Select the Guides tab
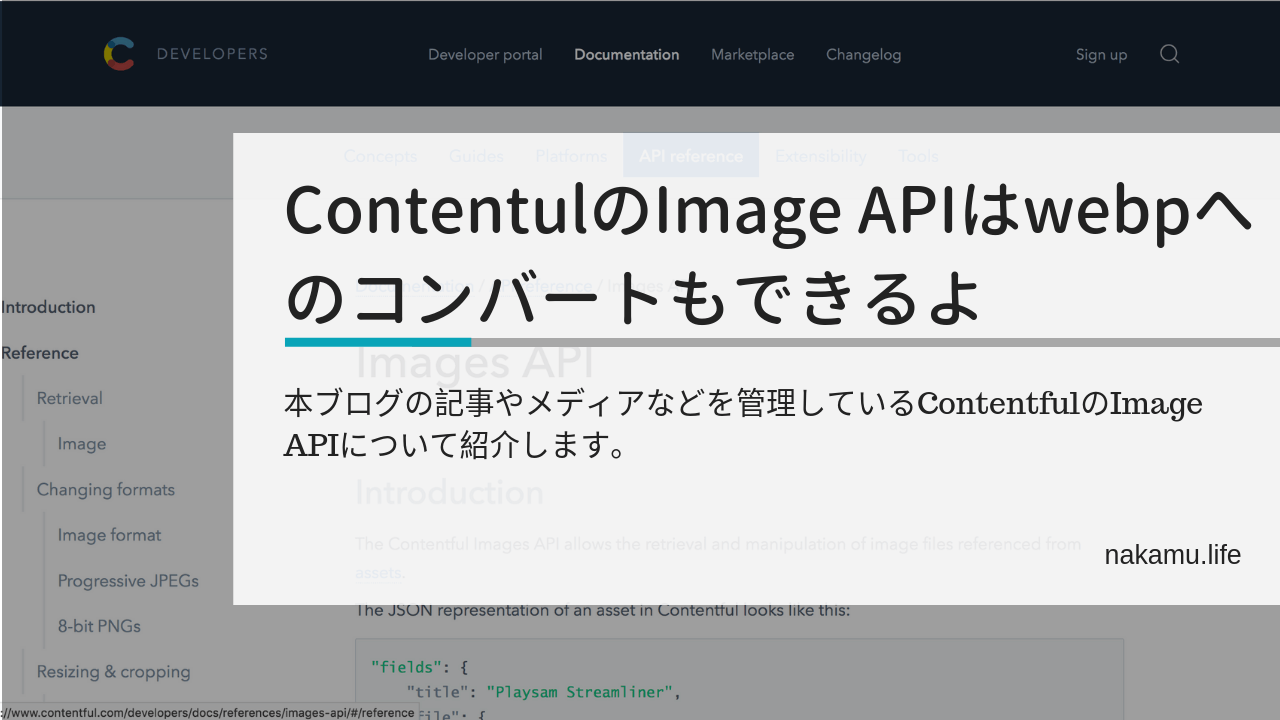The width and height of the screenshot is (1280, 720). point(476,156)
